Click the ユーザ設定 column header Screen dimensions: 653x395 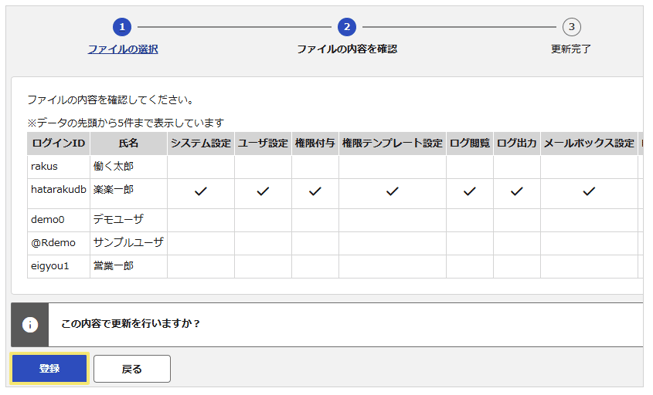tap(263, 143)
